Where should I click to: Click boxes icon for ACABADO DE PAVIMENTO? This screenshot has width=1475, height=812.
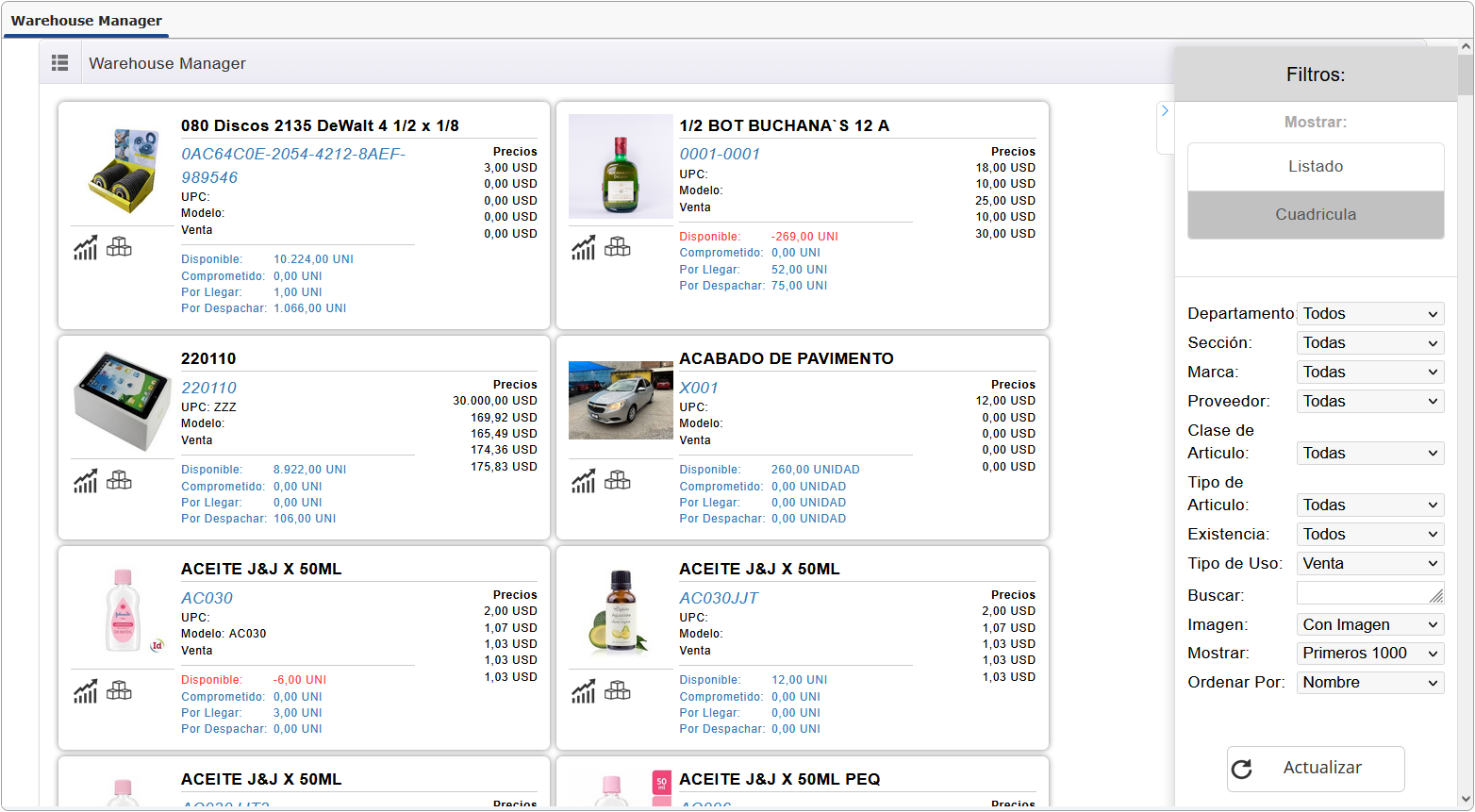618,481
